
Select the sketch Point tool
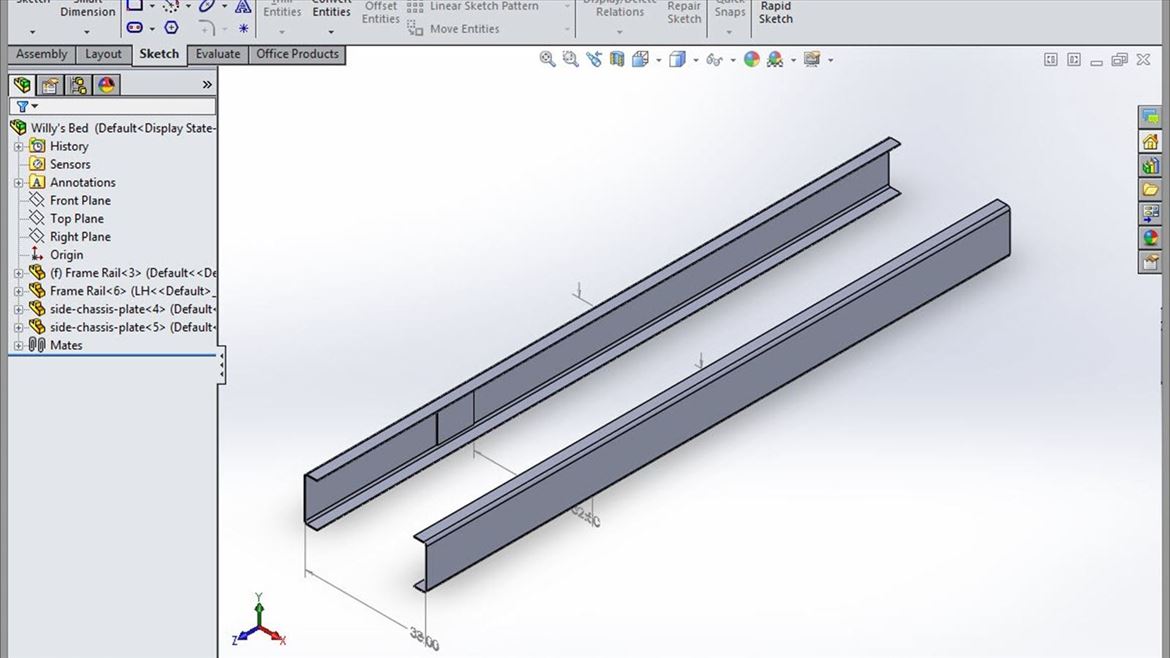[x=243, y=28]
